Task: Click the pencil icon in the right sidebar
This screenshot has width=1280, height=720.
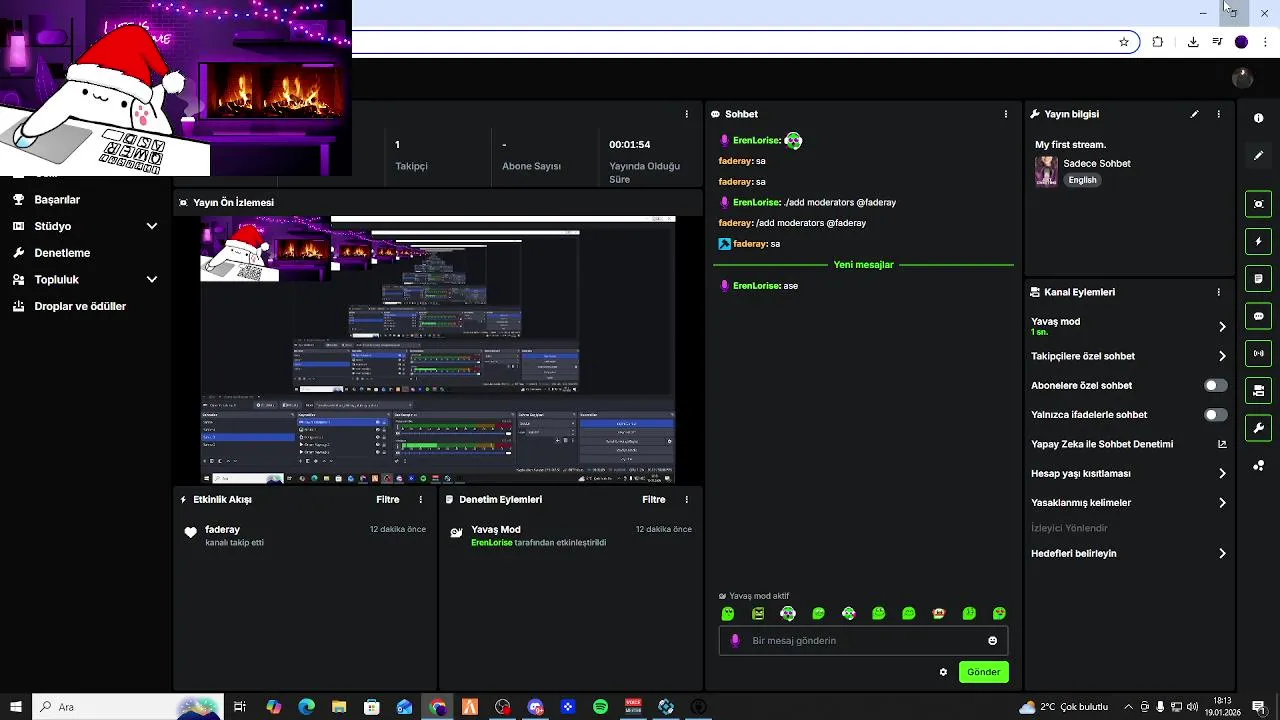Action: point(1258,156)
